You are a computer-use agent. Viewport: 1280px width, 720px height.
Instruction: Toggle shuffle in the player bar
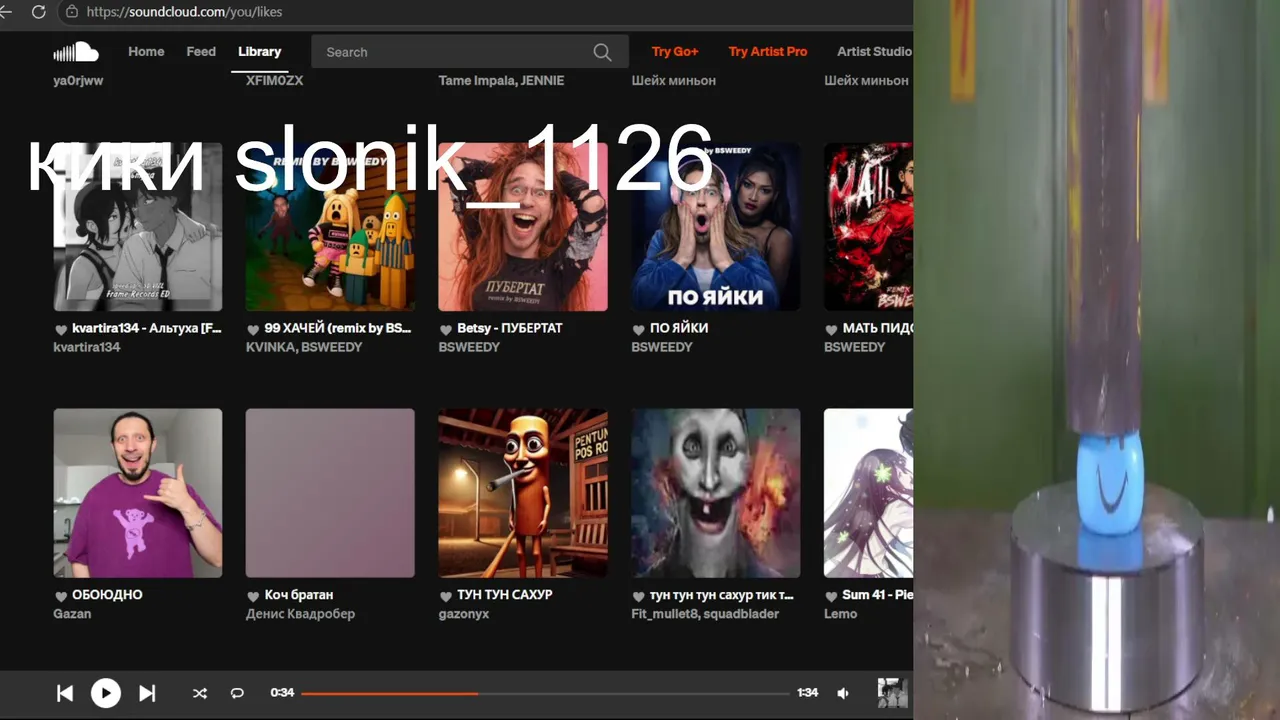pyautogui.click(x=200, y=693)
